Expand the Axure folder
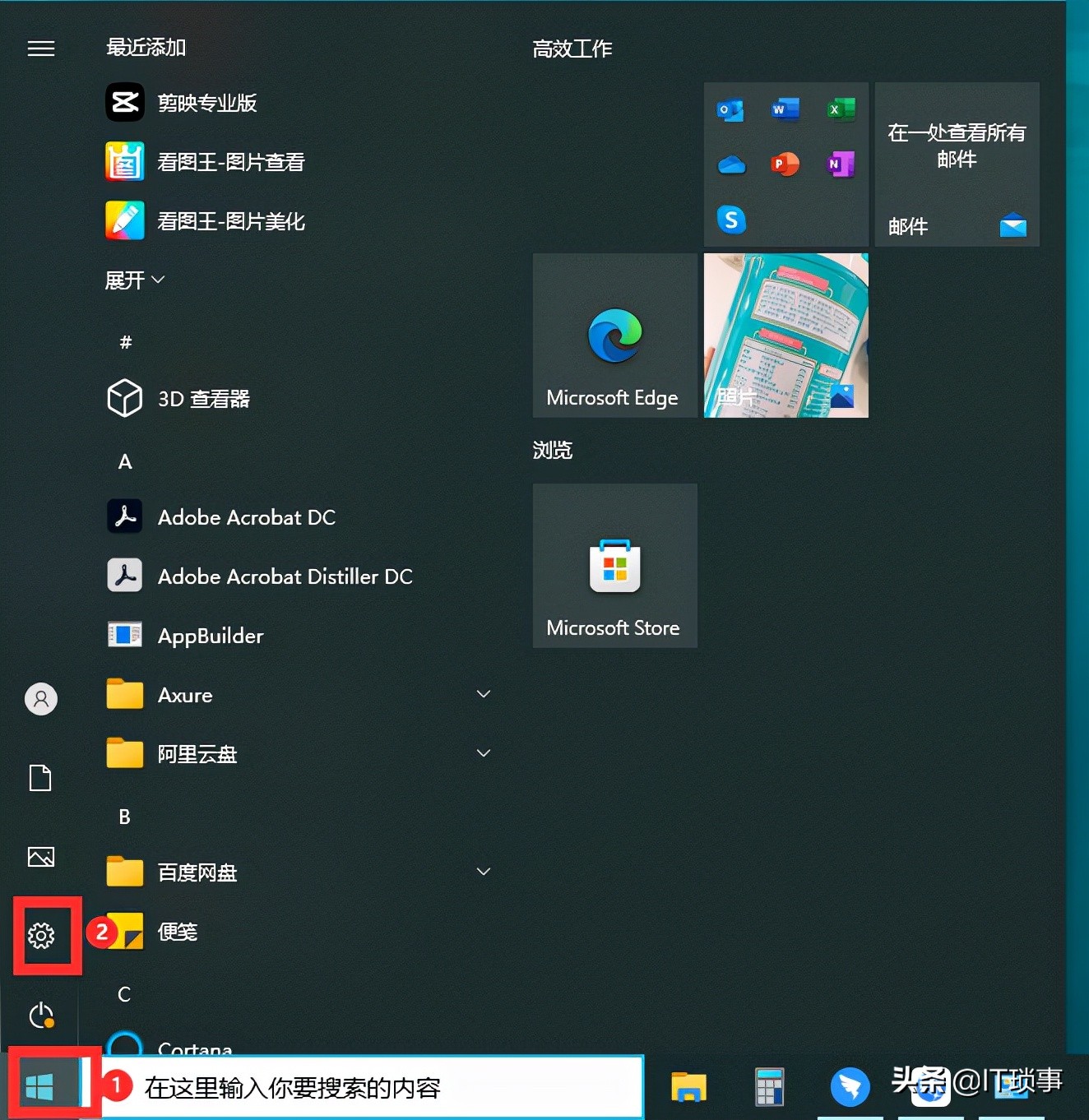The height and width of the screenshot is (1120, 1089). click(484, 694)
